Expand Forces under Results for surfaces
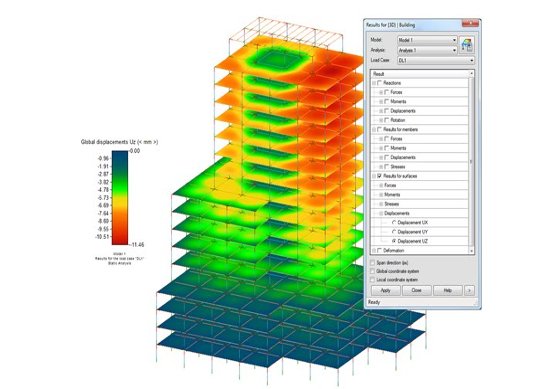This screenshot has height=389, width=555. (381, 185)
